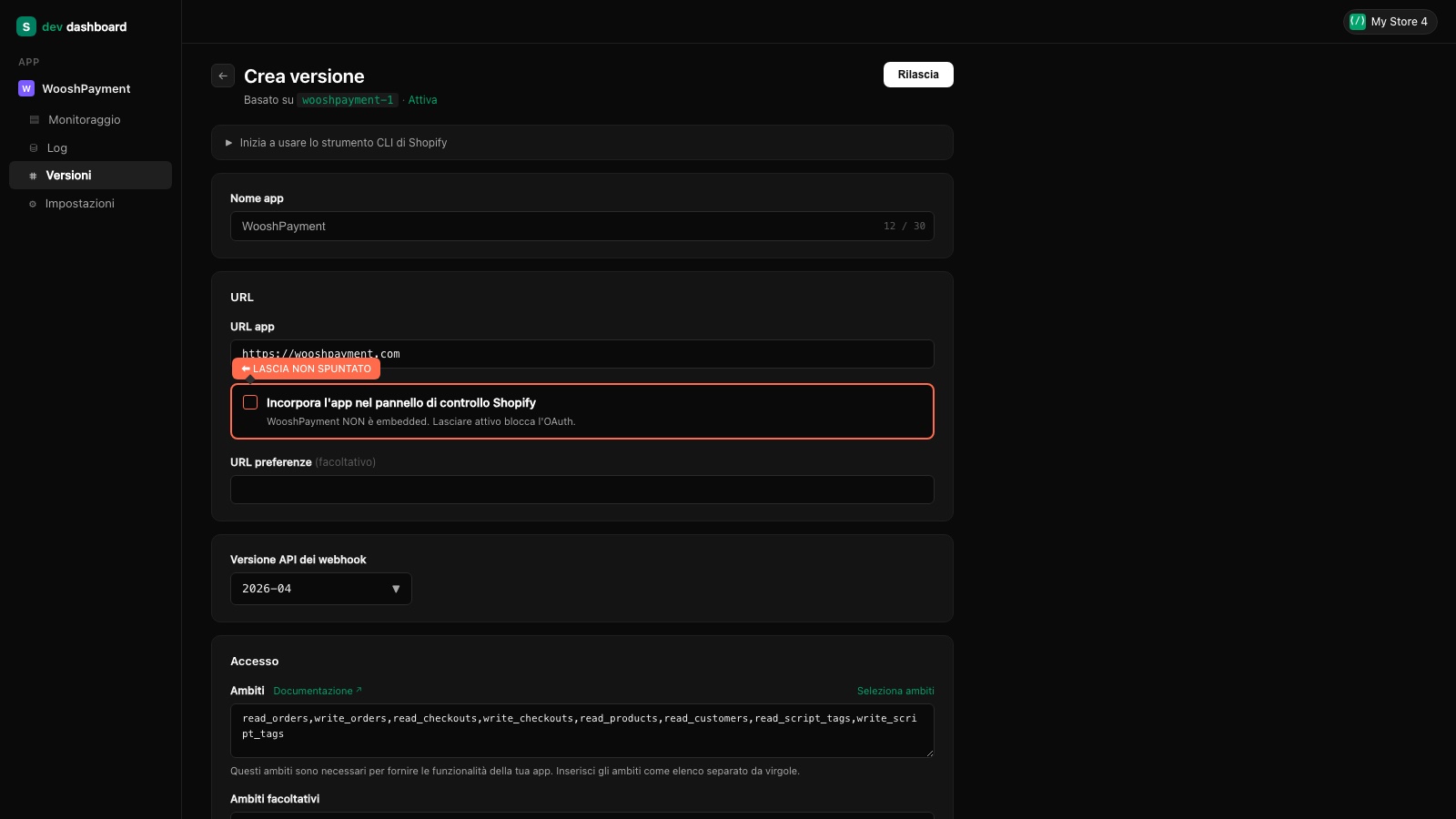Open the Documentazione link for Ambiti
Viewport: 1456px width, 819px height.
(318, 691)
